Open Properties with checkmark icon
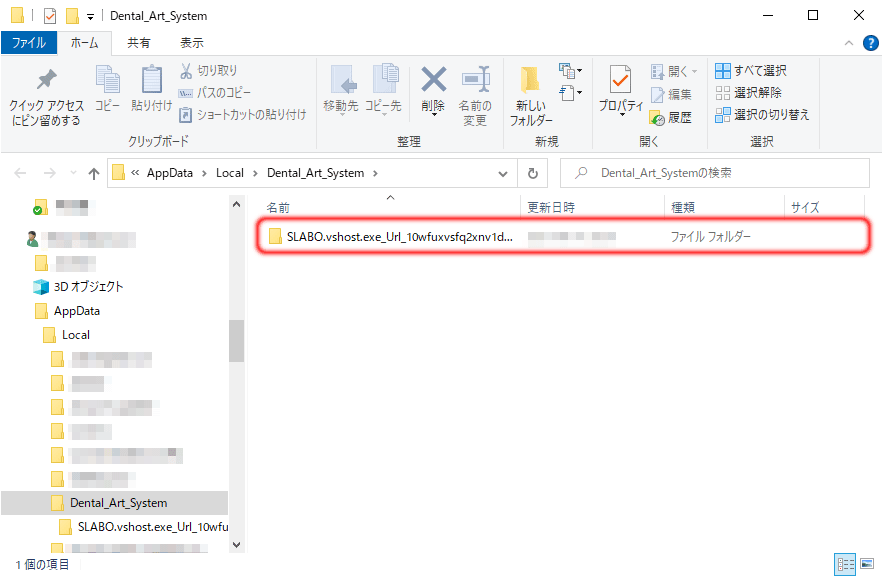The image size is (883, 577). 620,81
